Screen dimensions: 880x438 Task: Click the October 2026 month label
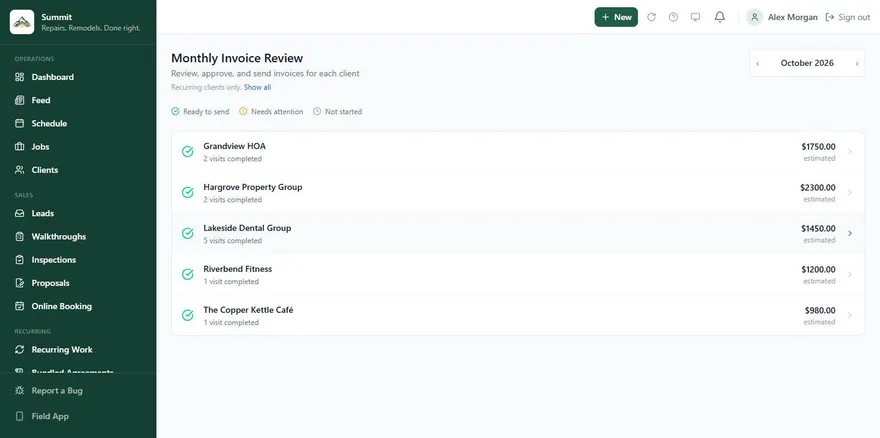coord(807,63)
